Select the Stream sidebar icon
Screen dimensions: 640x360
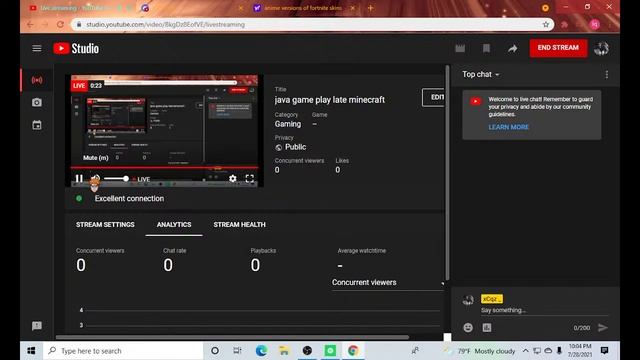pyautogui.click(x=37, y=80)
